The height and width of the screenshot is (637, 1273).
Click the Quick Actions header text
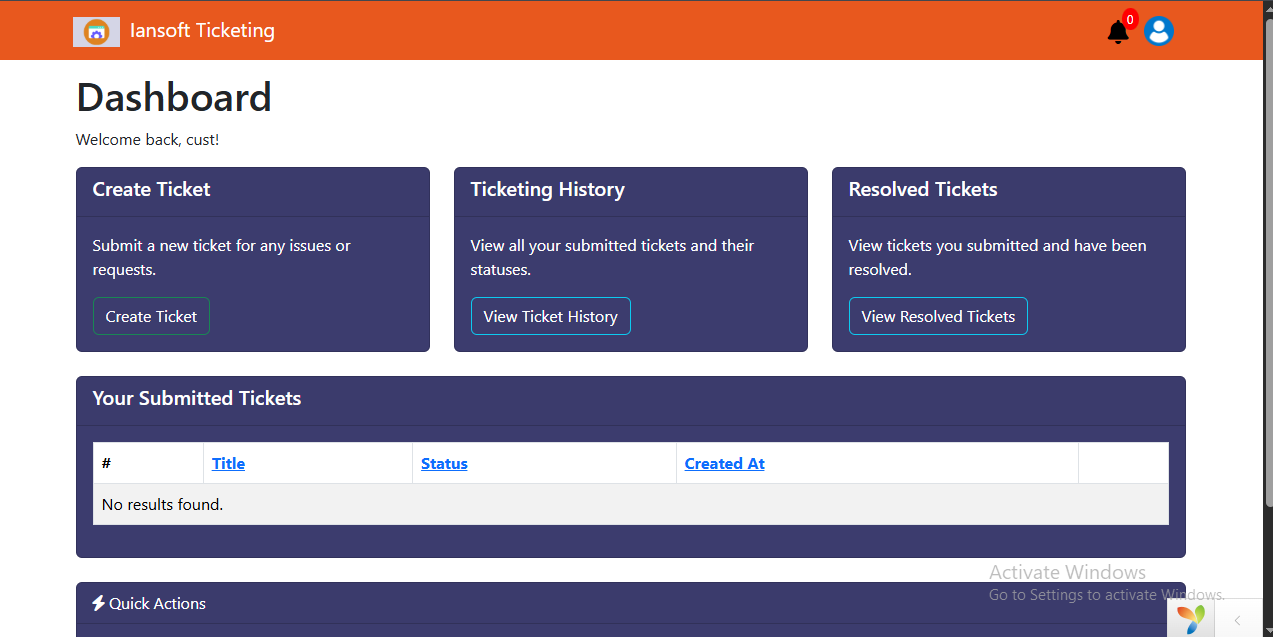pos(157,603)
